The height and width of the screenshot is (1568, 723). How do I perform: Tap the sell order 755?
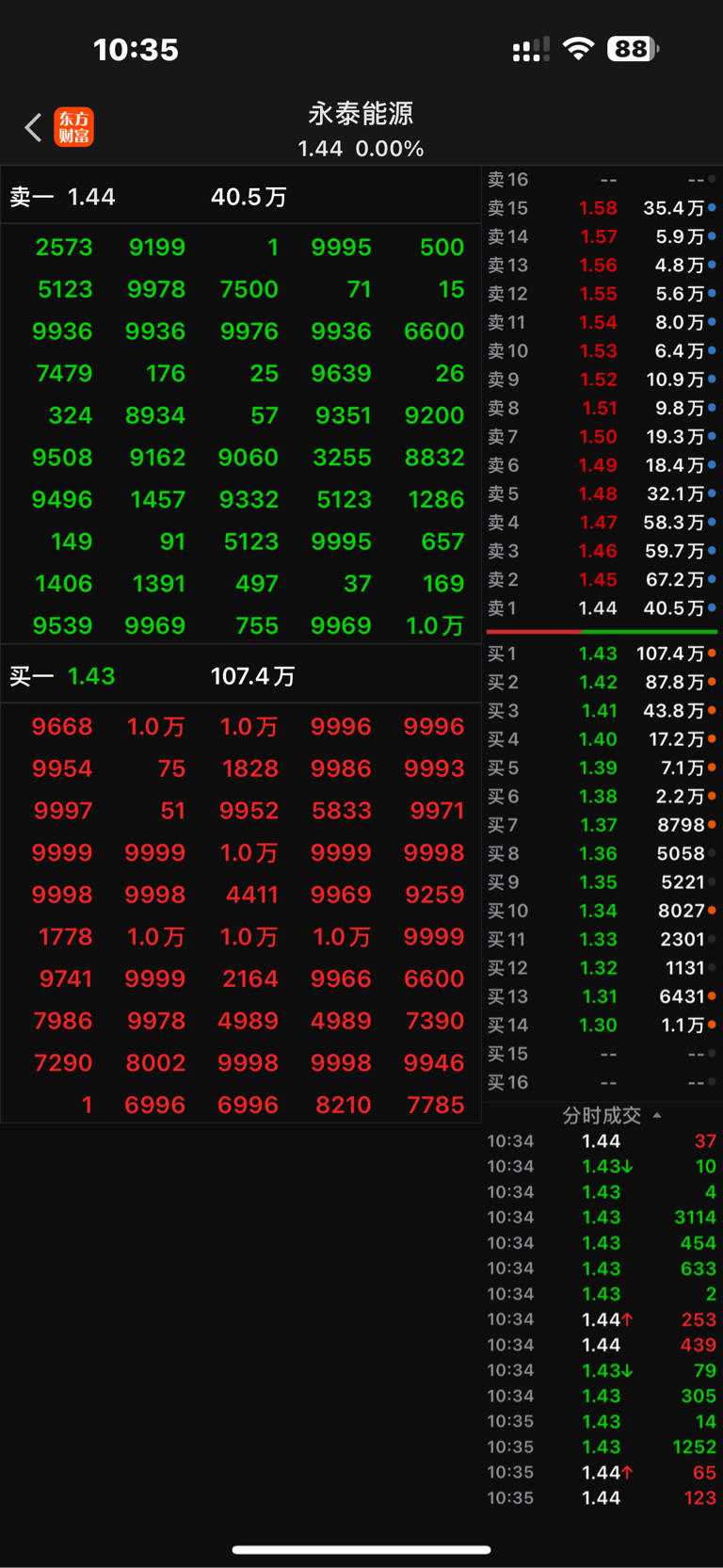tap(257, 625)
